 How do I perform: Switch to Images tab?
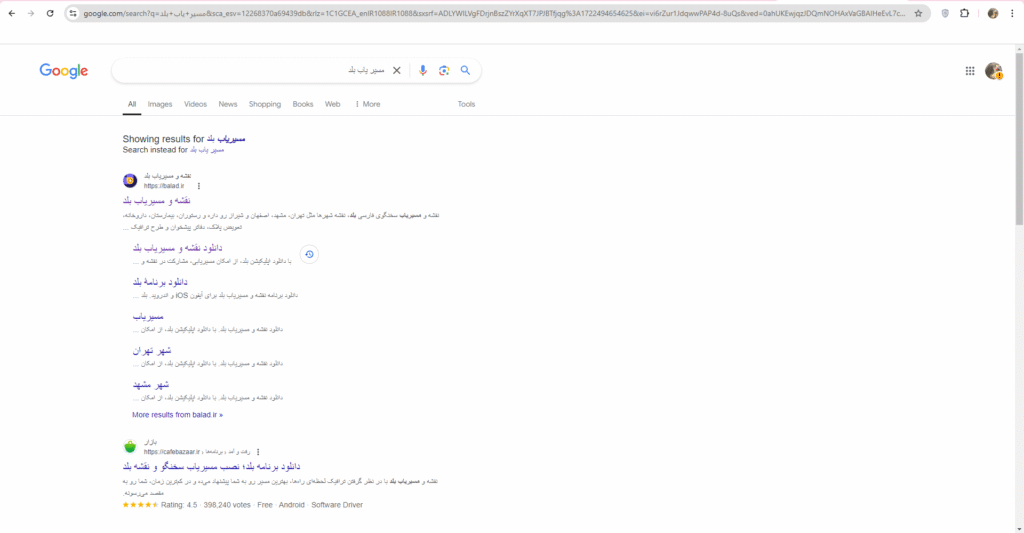(160, 104)
